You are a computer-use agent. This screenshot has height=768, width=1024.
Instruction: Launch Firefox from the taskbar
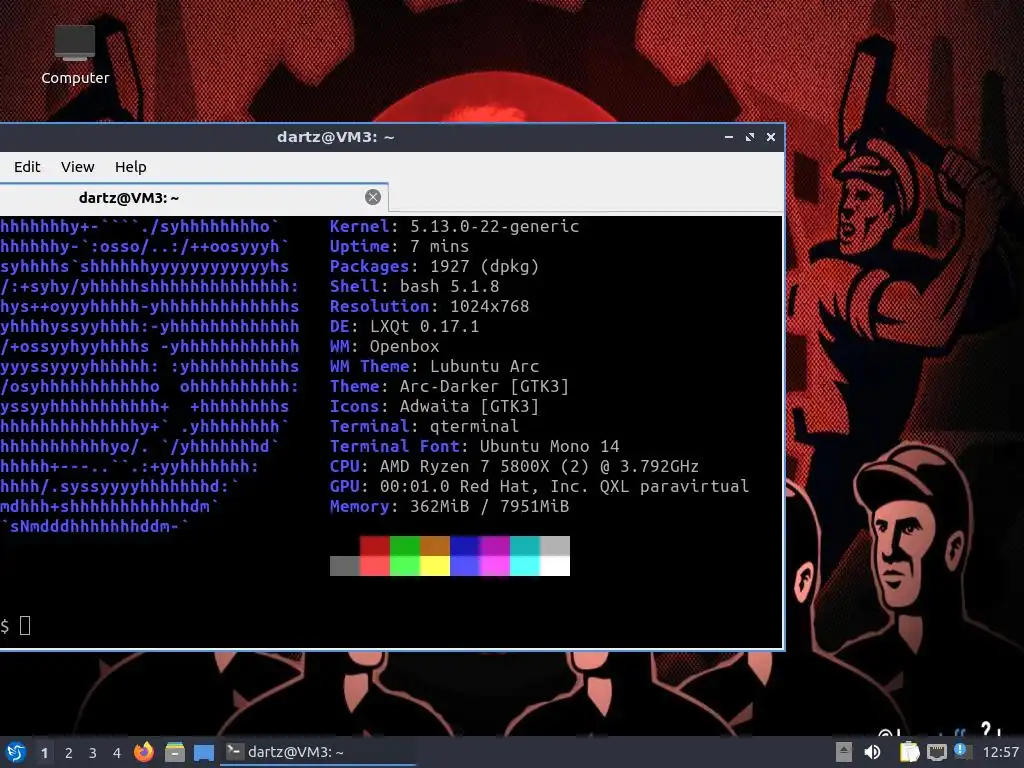pyautogui.click(x=144, y=752)
